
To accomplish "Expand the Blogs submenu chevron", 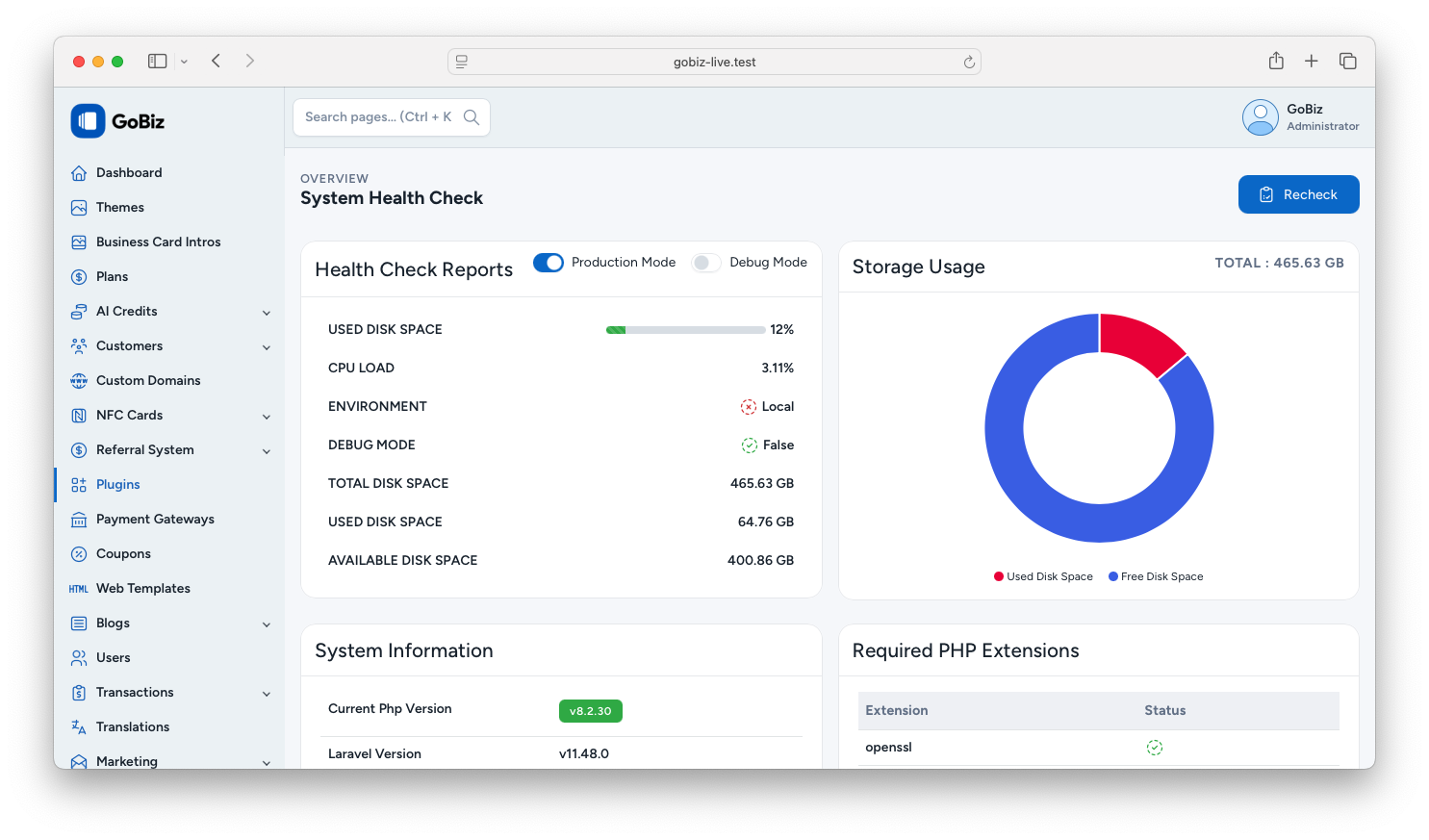I will point(267,624).
